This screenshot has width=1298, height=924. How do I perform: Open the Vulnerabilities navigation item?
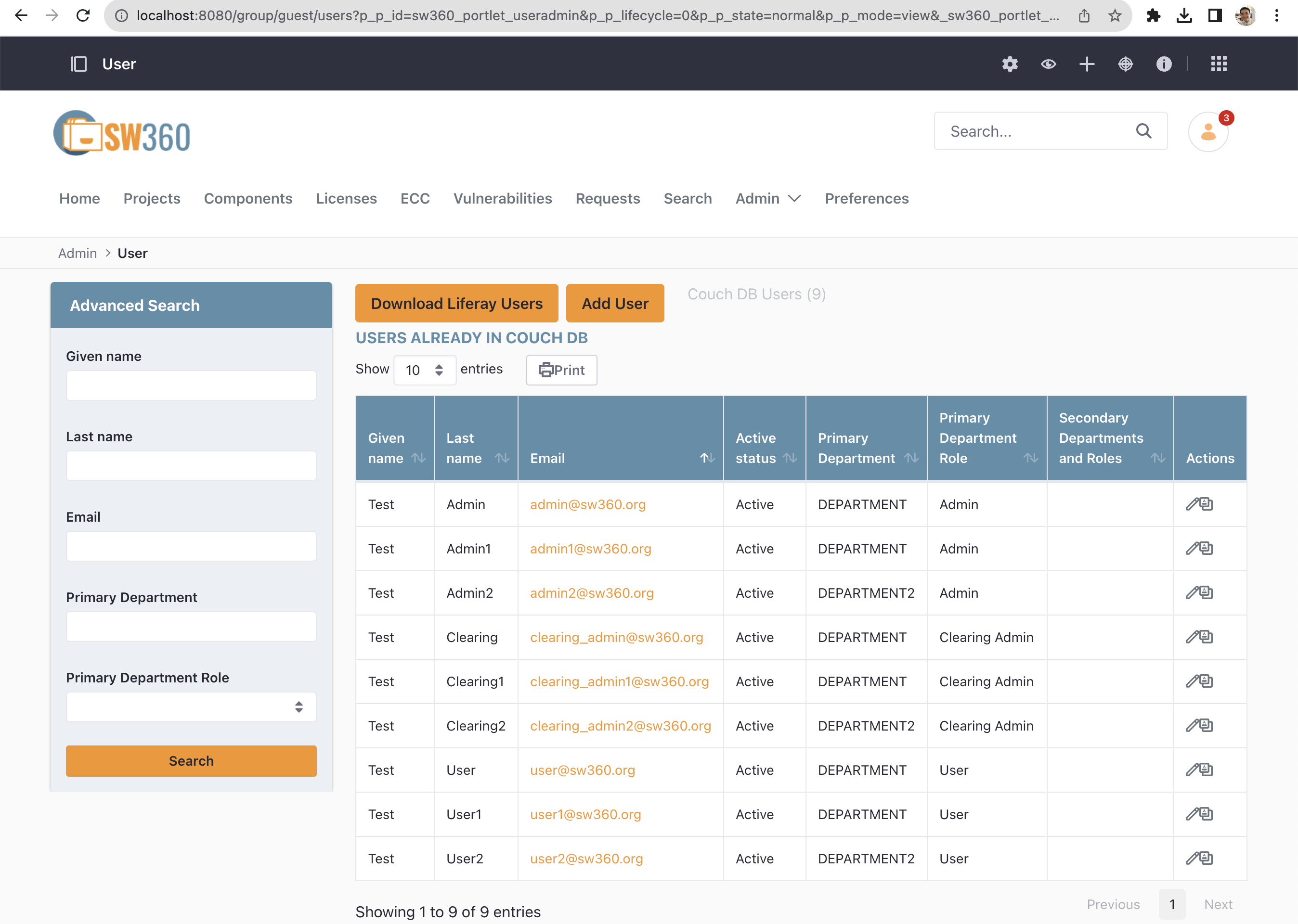click(x=503, y=199)
